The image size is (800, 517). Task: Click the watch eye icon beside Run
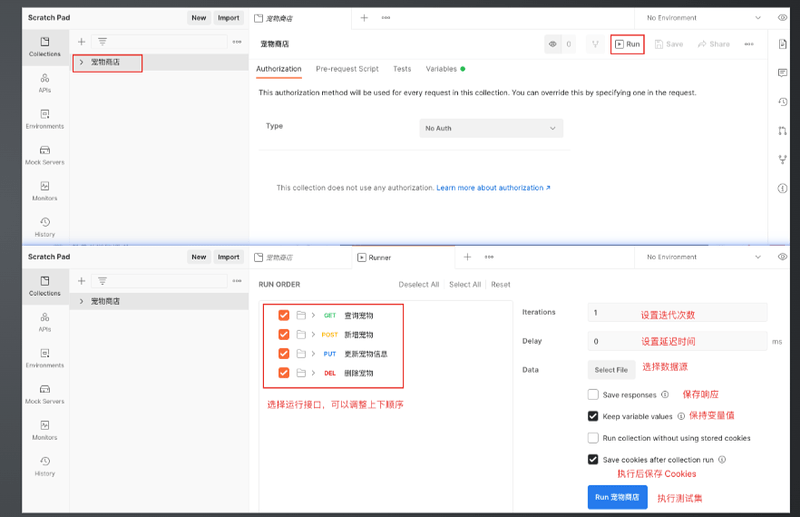tap(553, 44)
